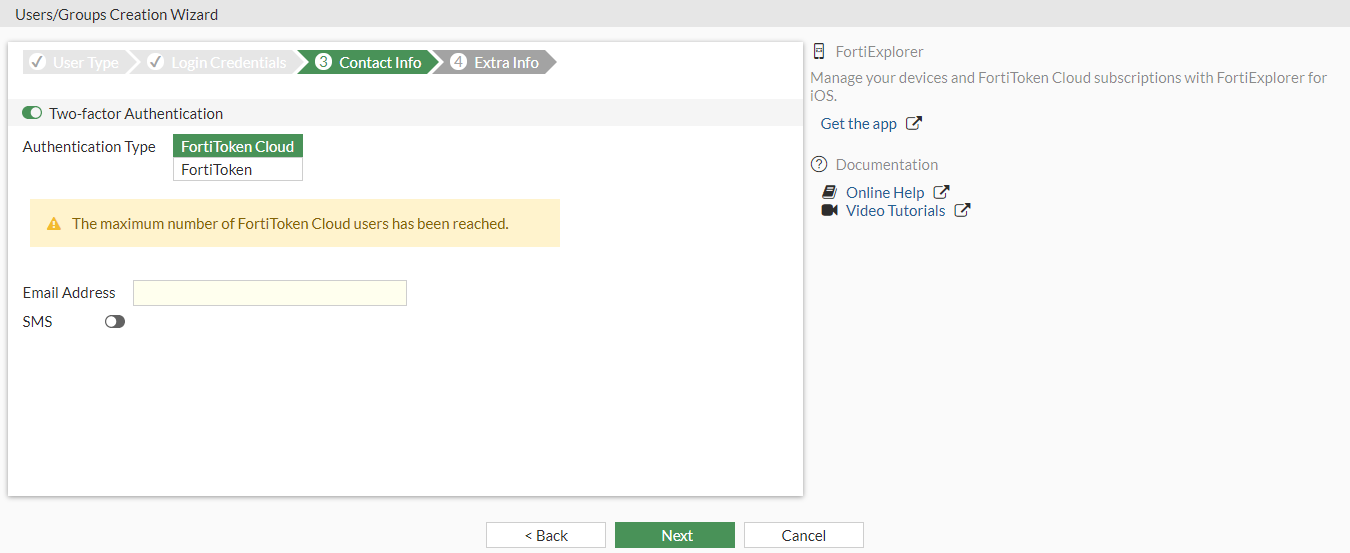The image size is (1350, 553).
Task: Toggle the Two-factor Authentication switch
Action: click(32, 114)
